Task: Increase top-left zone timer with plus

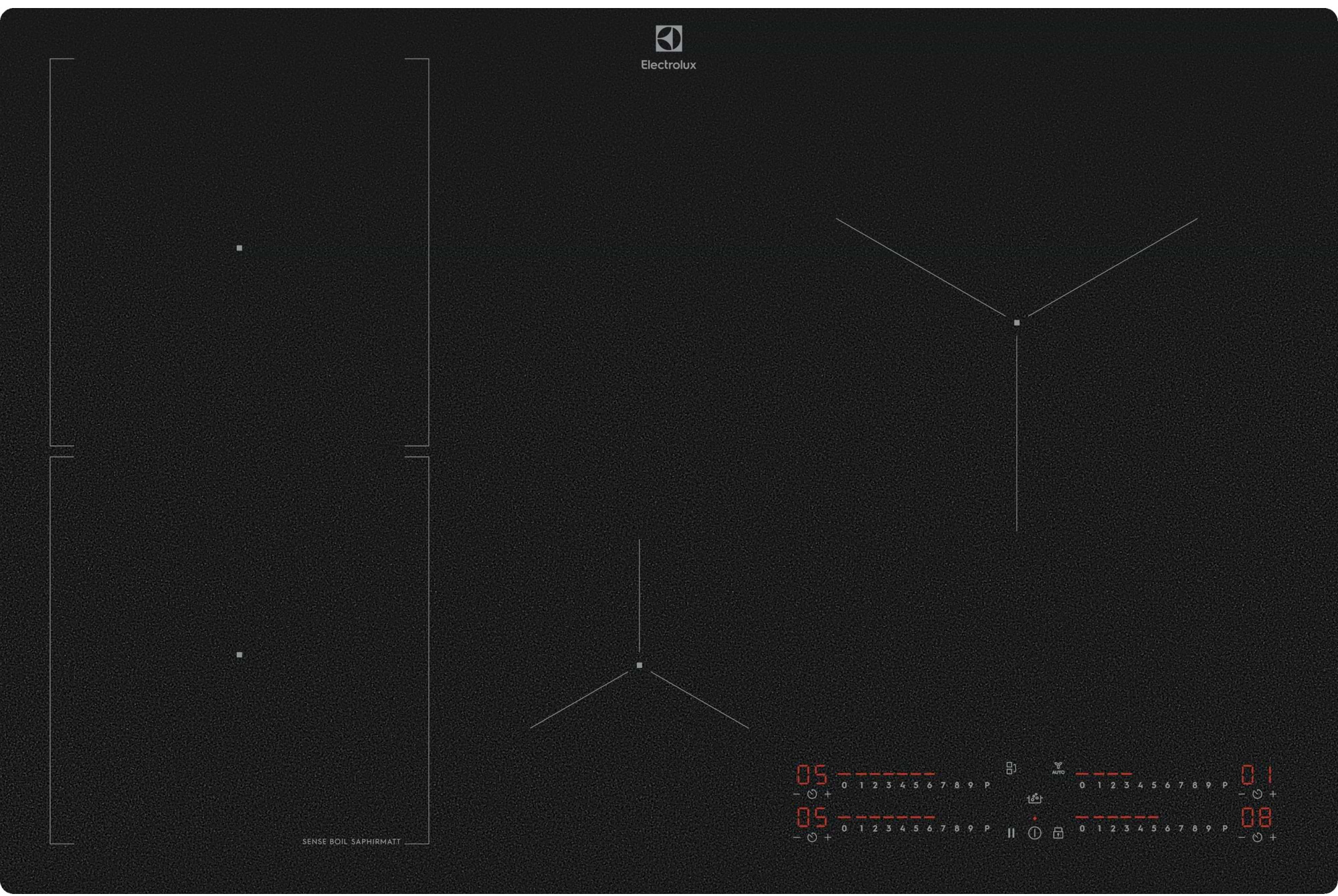Action: click(828, 794)
